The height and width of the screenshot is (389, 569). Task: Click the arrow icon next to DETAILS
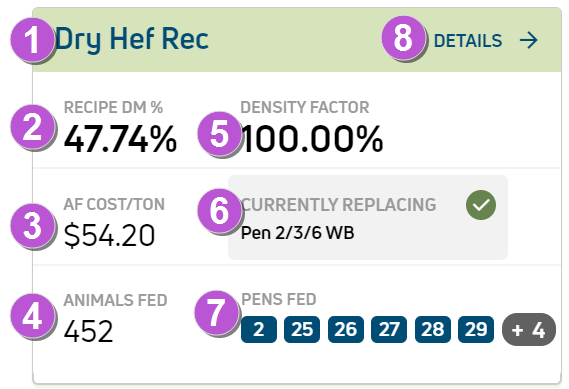pyautogui.click(x=528, y=40)
